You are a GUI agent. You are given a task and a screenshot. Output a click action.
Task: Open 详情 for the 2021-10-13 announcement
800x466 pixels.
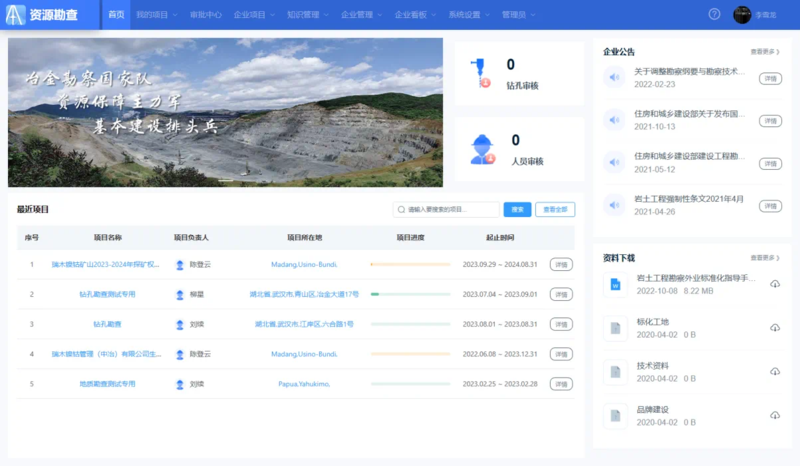[770, 121]
